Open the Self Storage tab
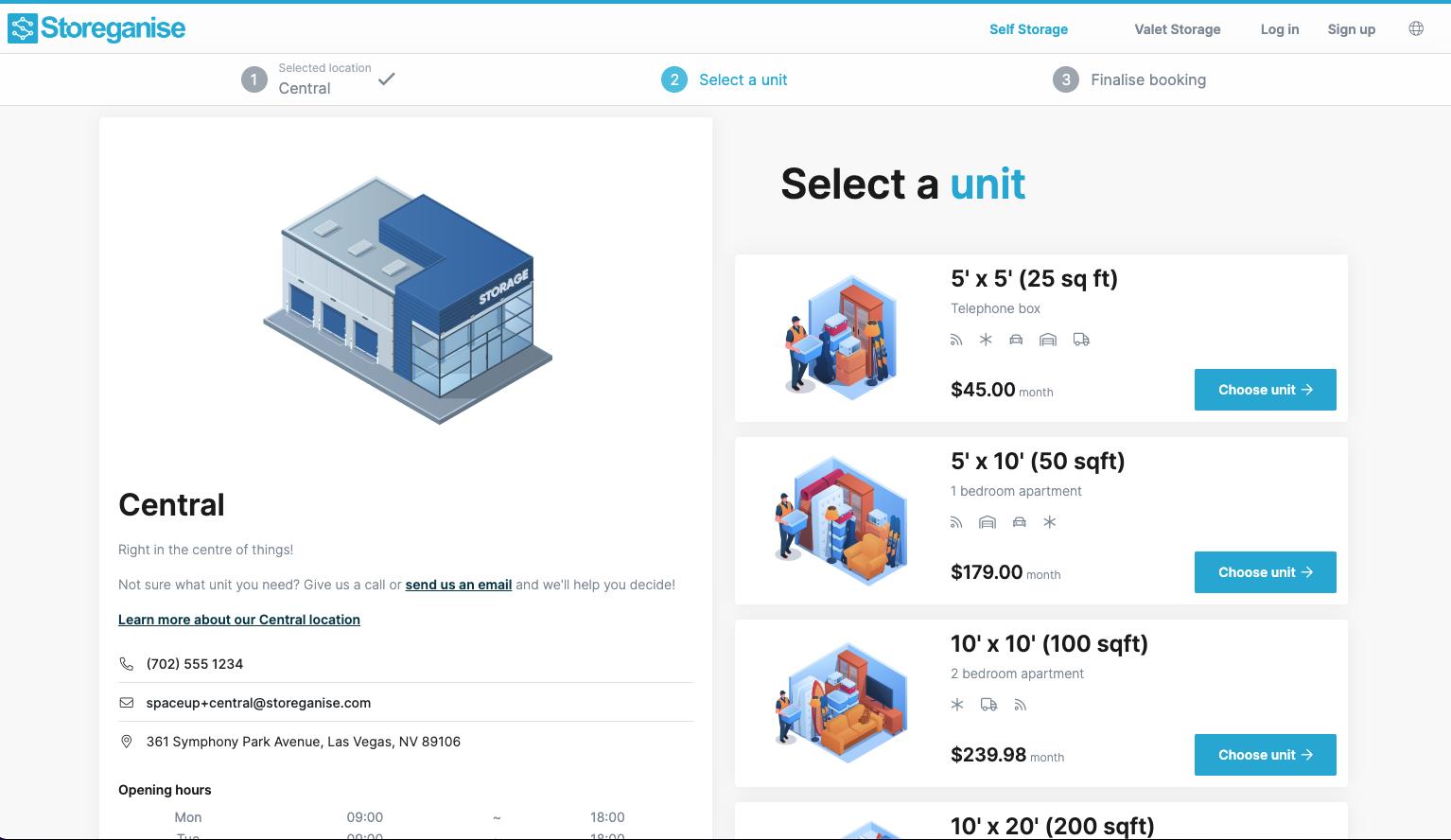This screenshot has width=1451, height=840. point(1028,29)
